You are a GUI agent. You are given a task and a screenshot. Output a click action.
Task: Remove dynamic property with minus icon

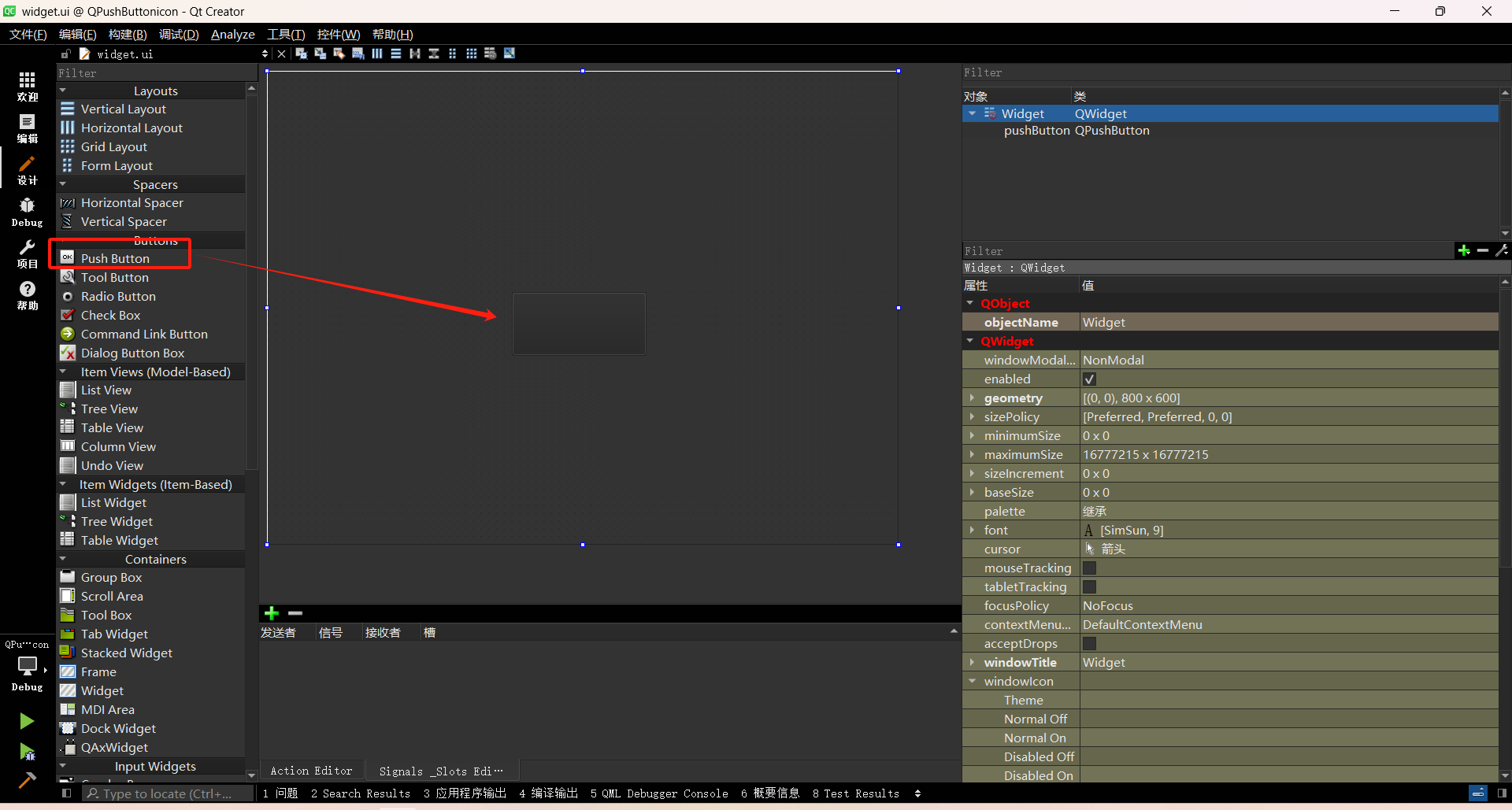point(1483,250)
